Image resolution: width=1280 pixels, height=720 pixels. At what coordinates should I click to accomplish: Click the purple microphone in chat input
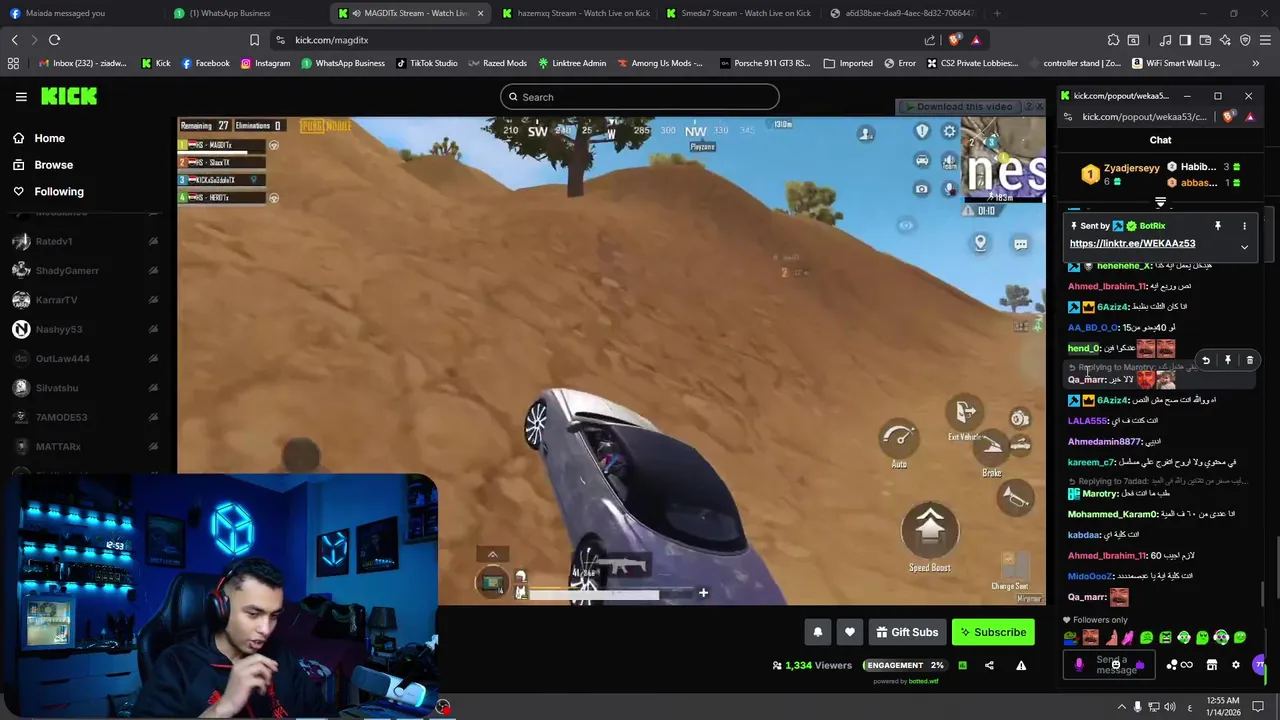click(1078, 665)
